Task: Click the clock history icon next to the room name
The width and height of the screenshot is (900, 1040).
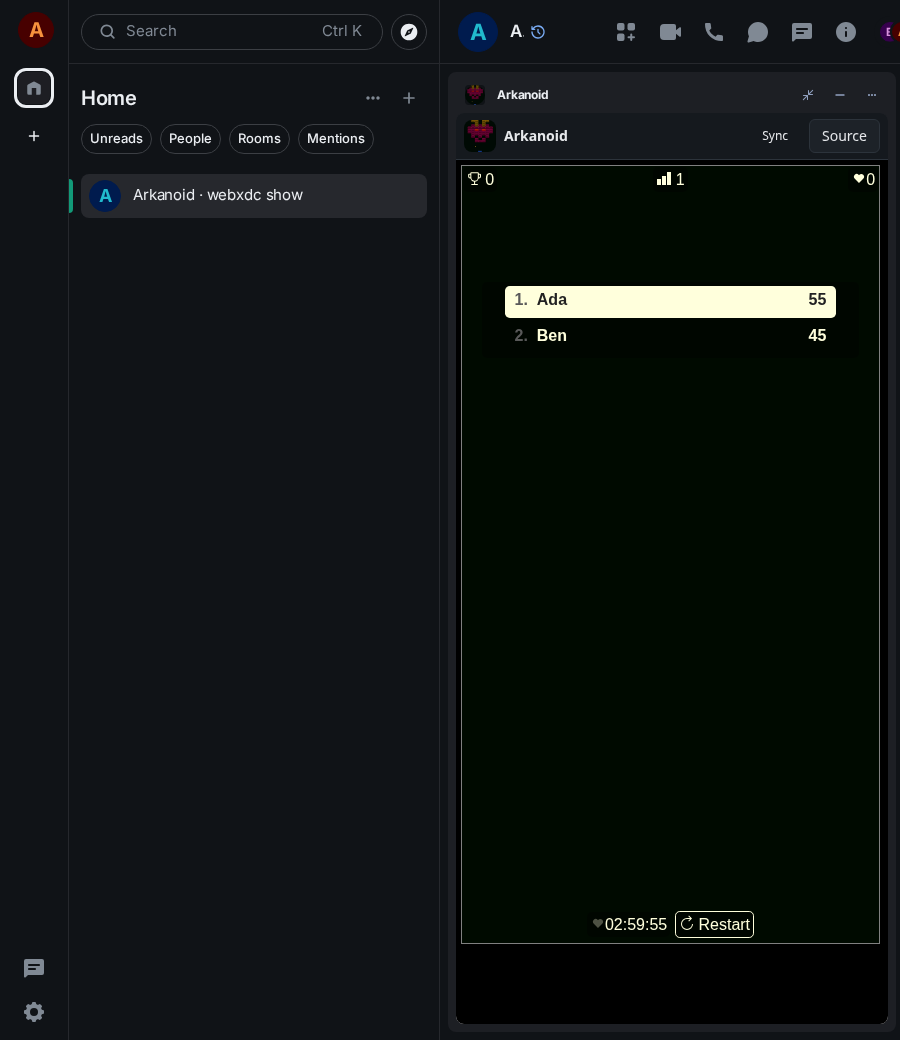Action: (538, 32)
